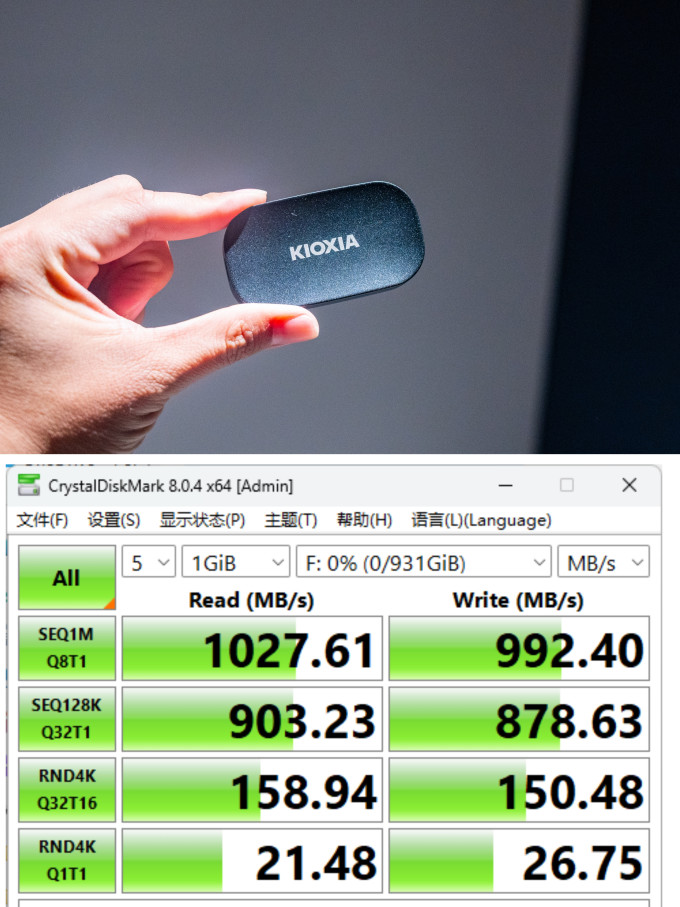Image resolution: width=680 pixels, height=907 pixels.
Task: Click the SEQ1M read result 1027.61
Action: click(252, 648)
